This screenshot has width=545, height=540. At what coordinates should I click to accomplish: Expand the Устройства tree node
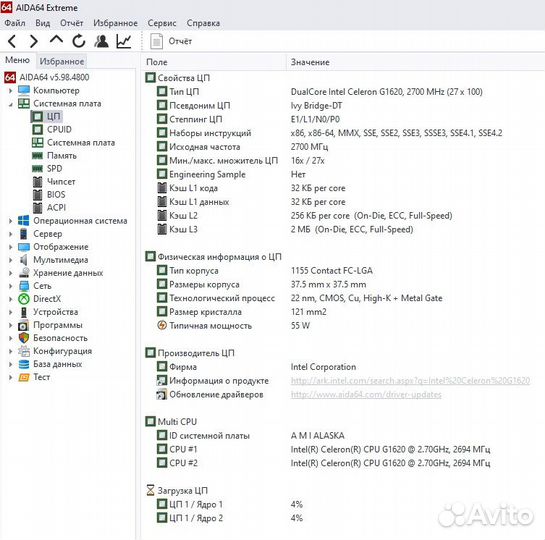[x=10, y=312]
